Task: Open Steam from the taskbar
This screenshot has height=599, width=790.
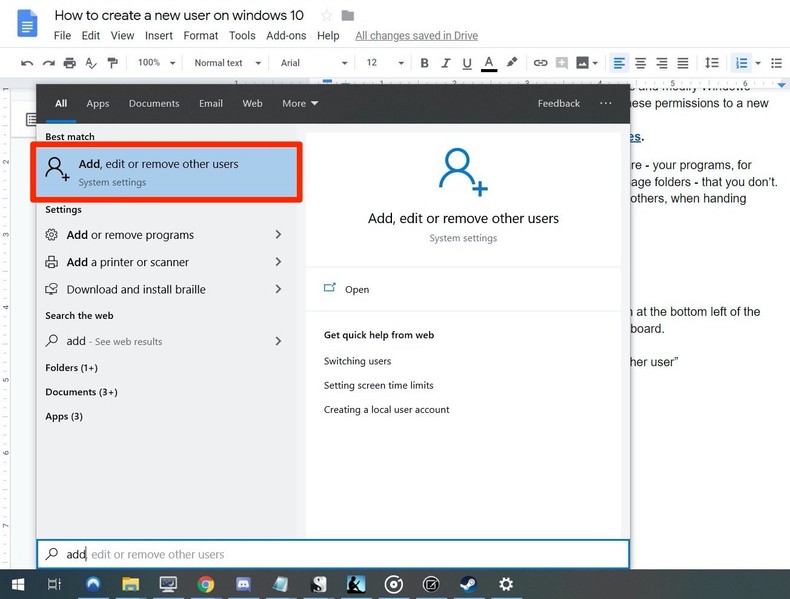Action: [x=468, y=584]
